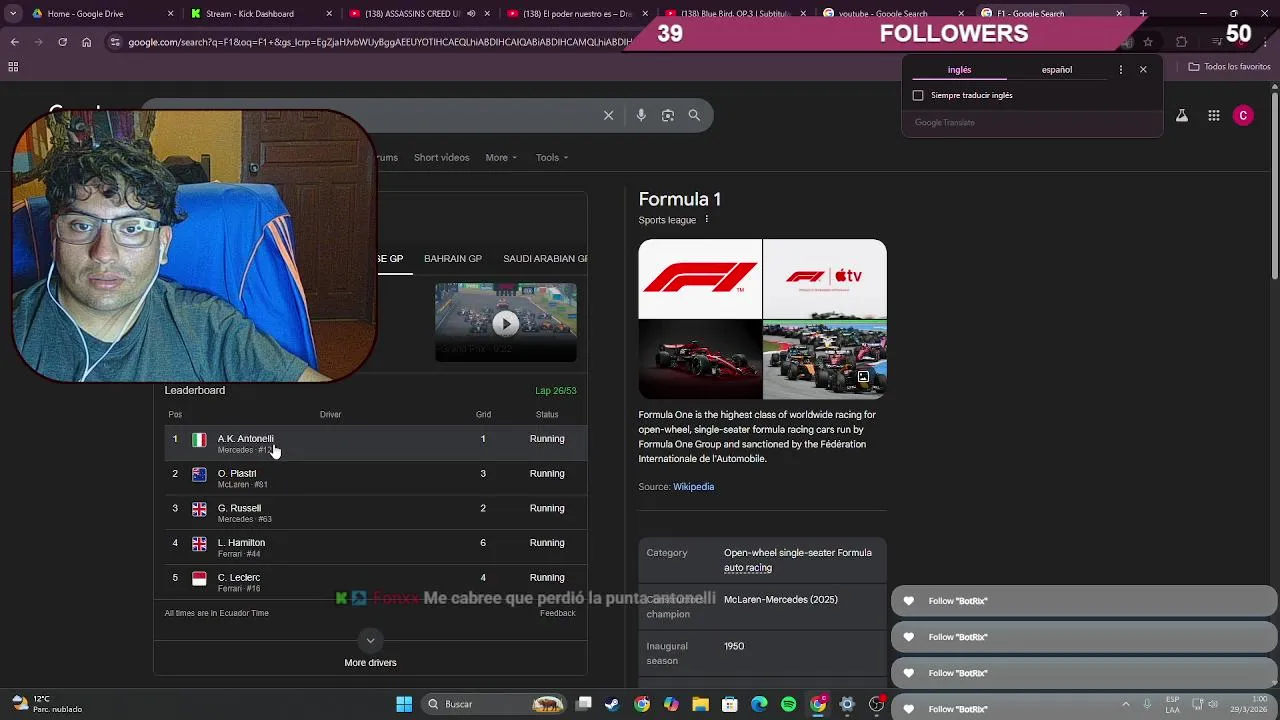Open the F1 logo image thumbnail
The width and height of the screenshot is (1280, 720).
[700, 279]
